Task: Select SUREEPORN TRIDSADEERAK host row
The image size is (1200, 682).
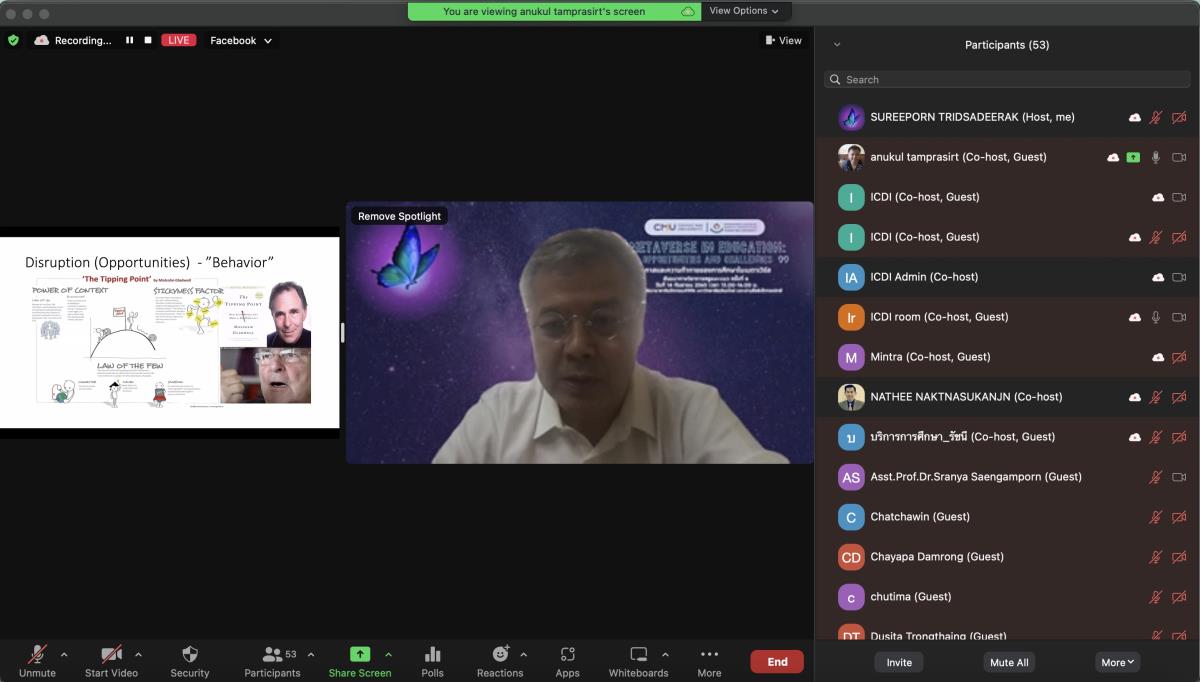Action: coord(1007,117)
